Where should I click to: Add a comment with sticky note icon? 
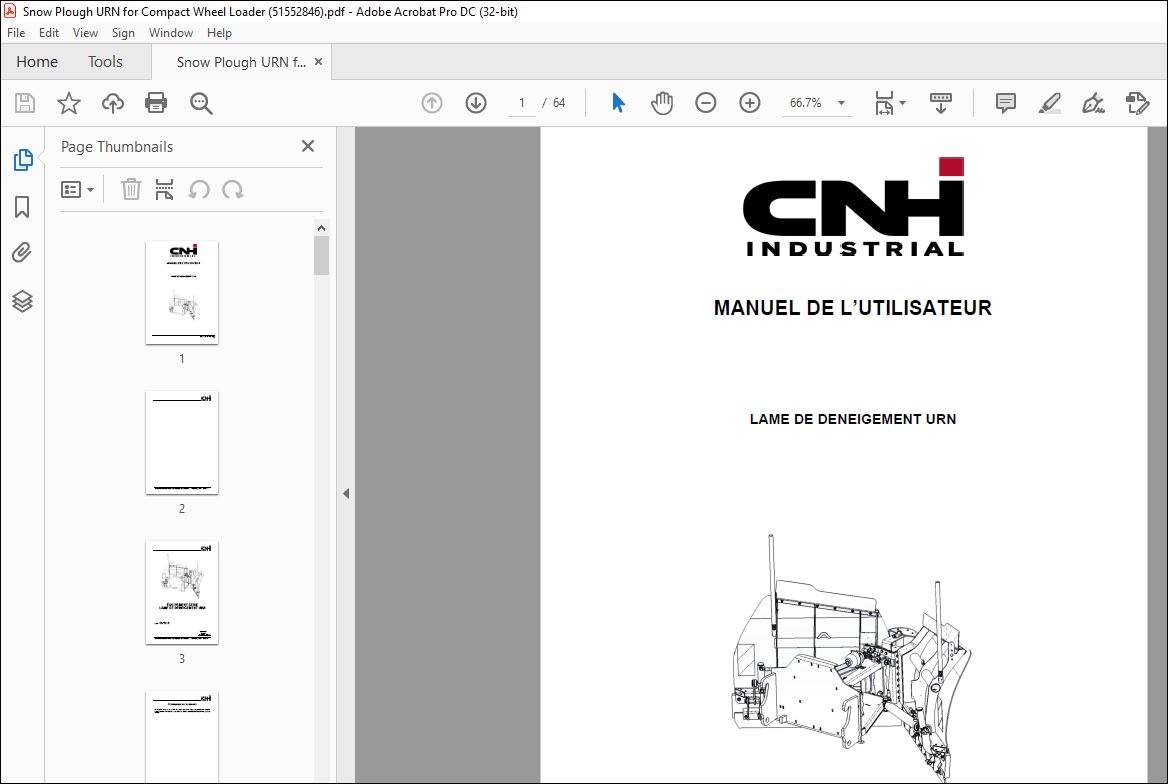pyautogui.click(x=1005, y=103)
